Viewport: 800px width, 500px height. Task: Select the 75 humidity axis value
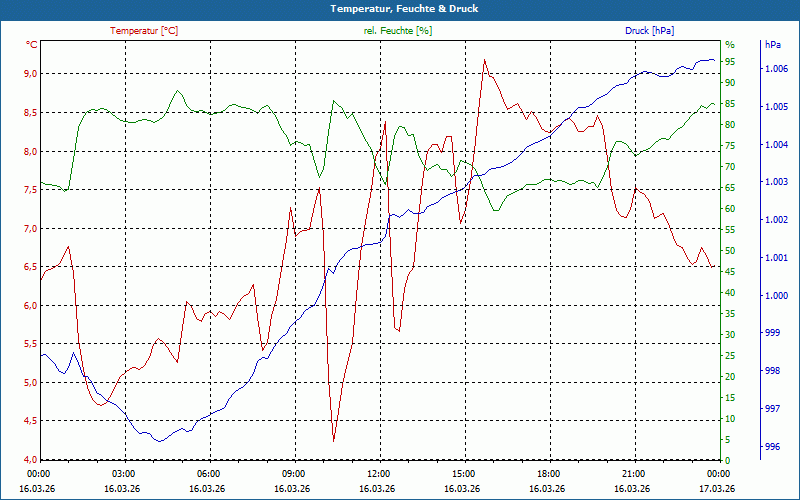(730, 146)
